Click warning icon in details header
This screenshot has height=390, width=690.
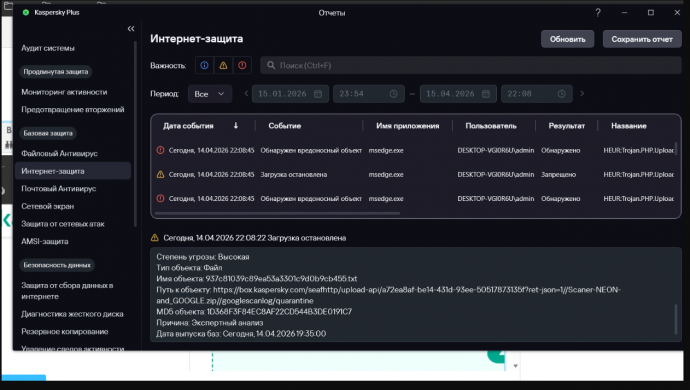[x=154, y=238]
